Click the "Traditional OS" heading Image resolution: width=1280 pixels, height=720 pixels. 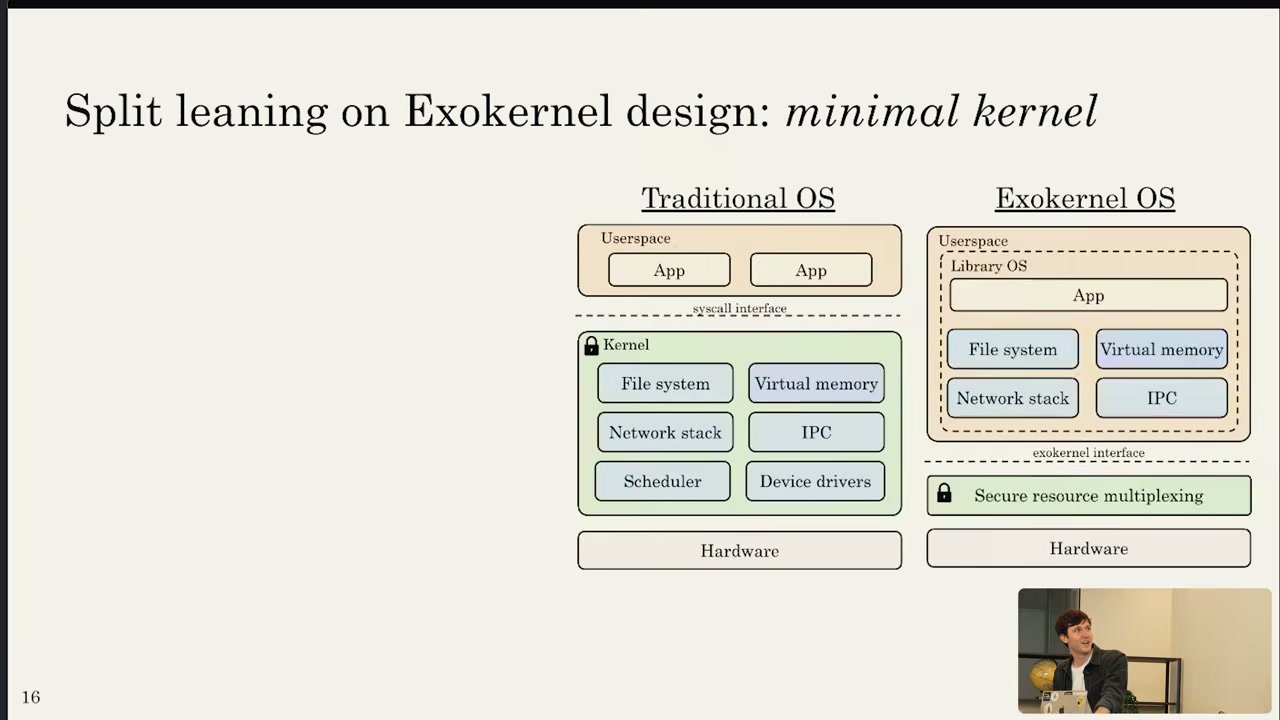[738, 198]
